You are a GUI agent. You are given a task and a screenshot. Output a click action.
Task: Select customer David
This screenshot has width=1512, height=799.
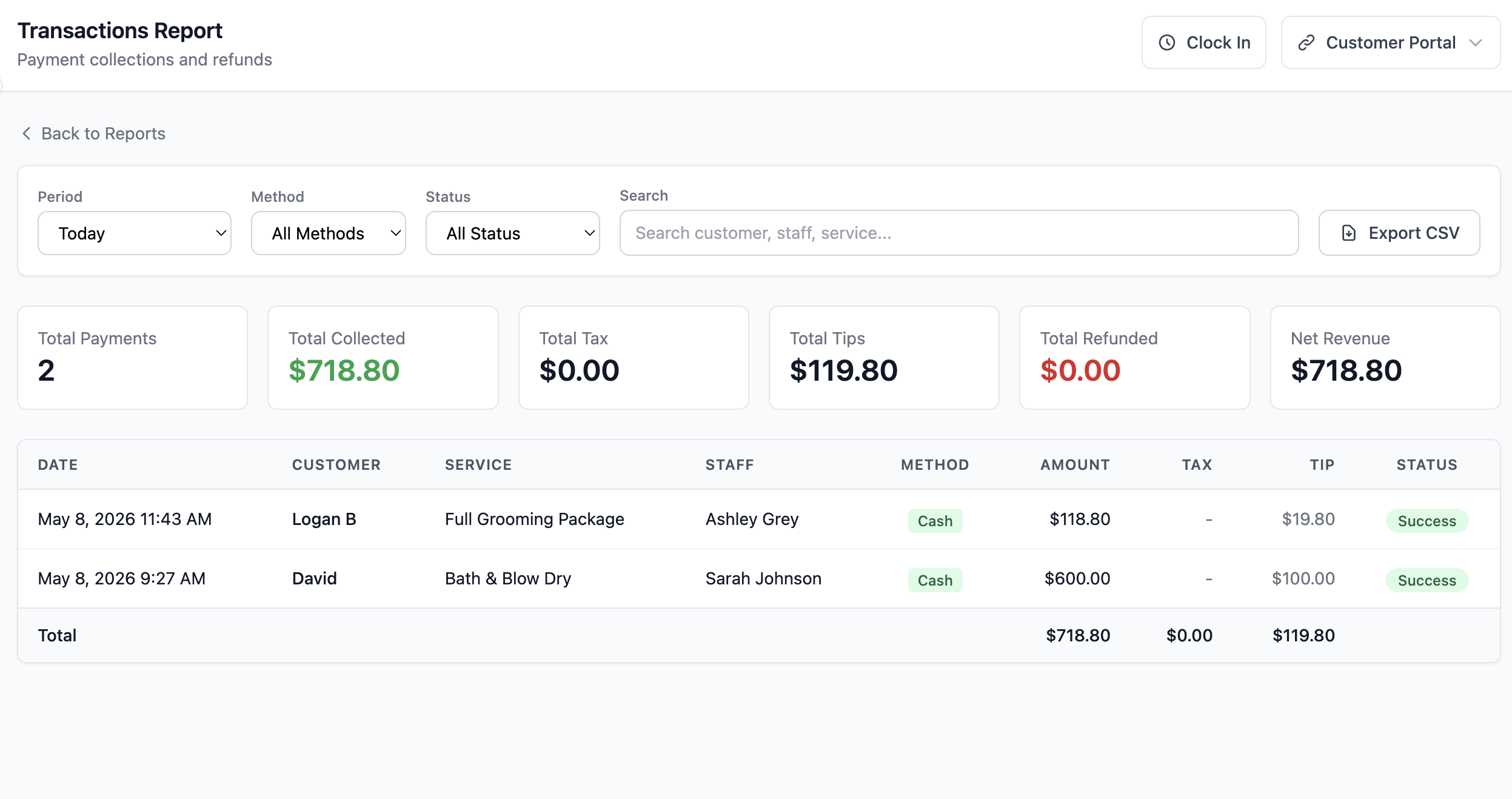tap(314, 578)
